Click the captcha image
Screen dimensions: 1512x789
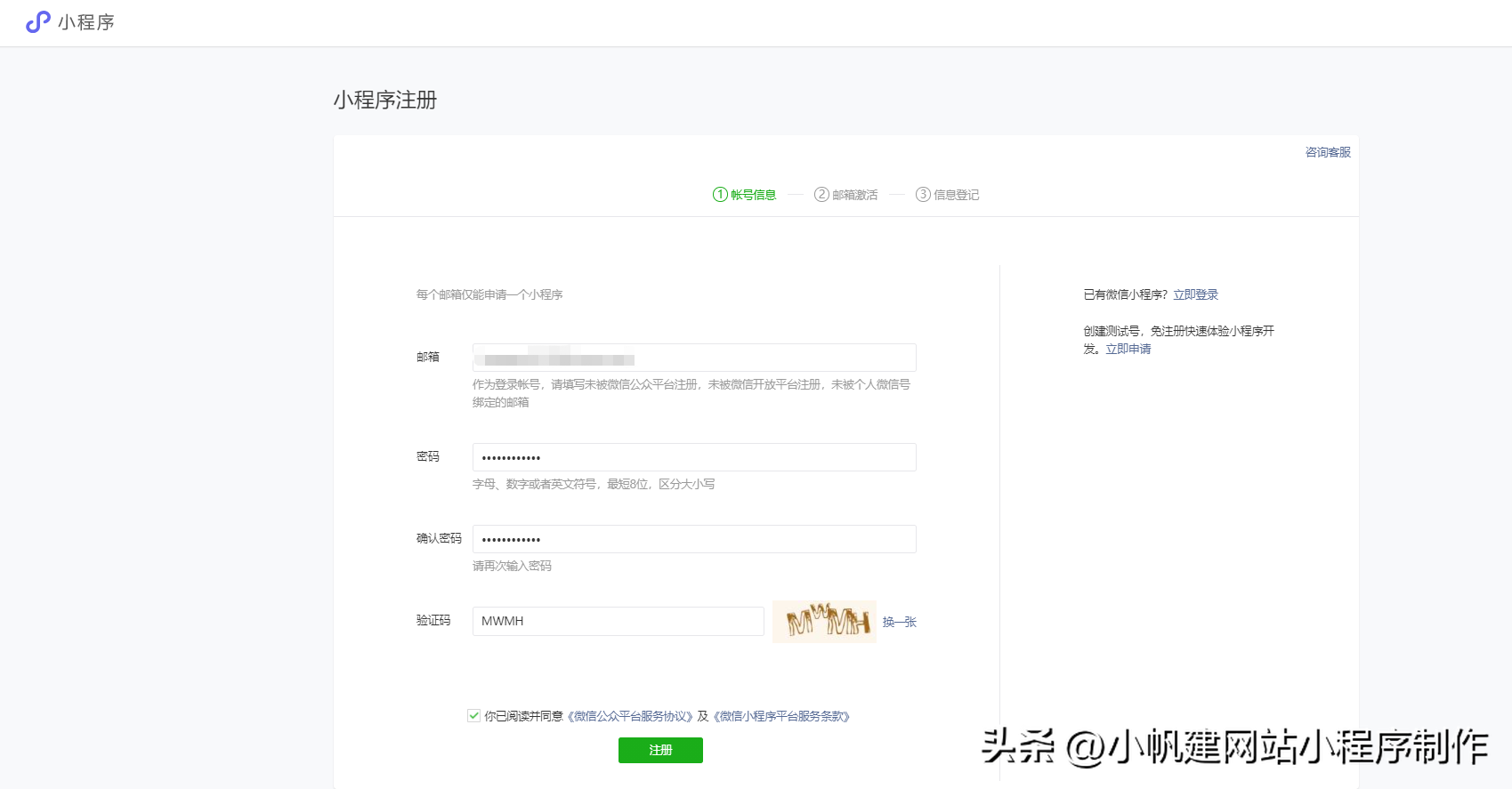pos(824,621)
